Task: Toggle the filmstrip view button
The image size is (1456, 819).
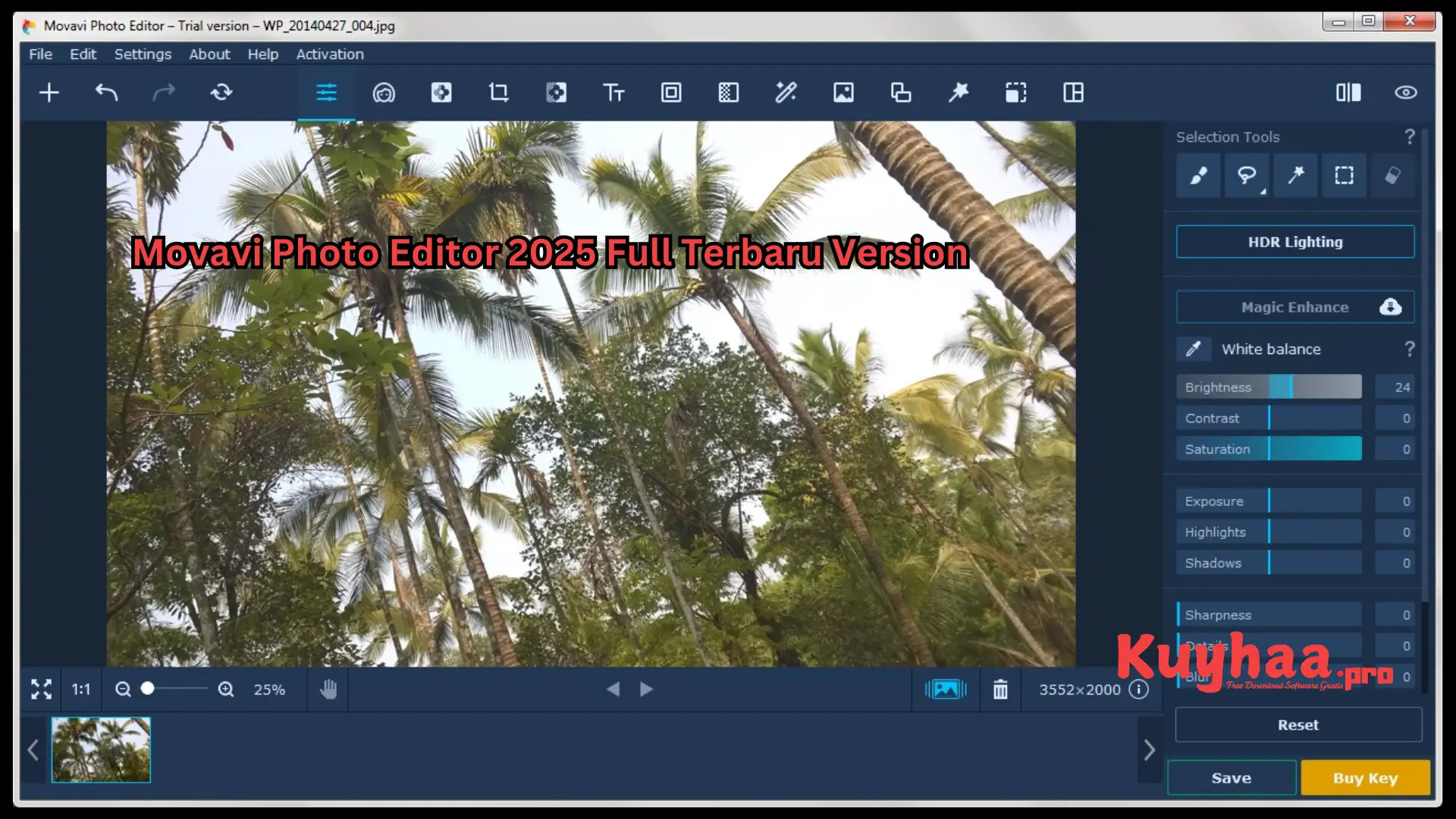Action: point(945,689)
